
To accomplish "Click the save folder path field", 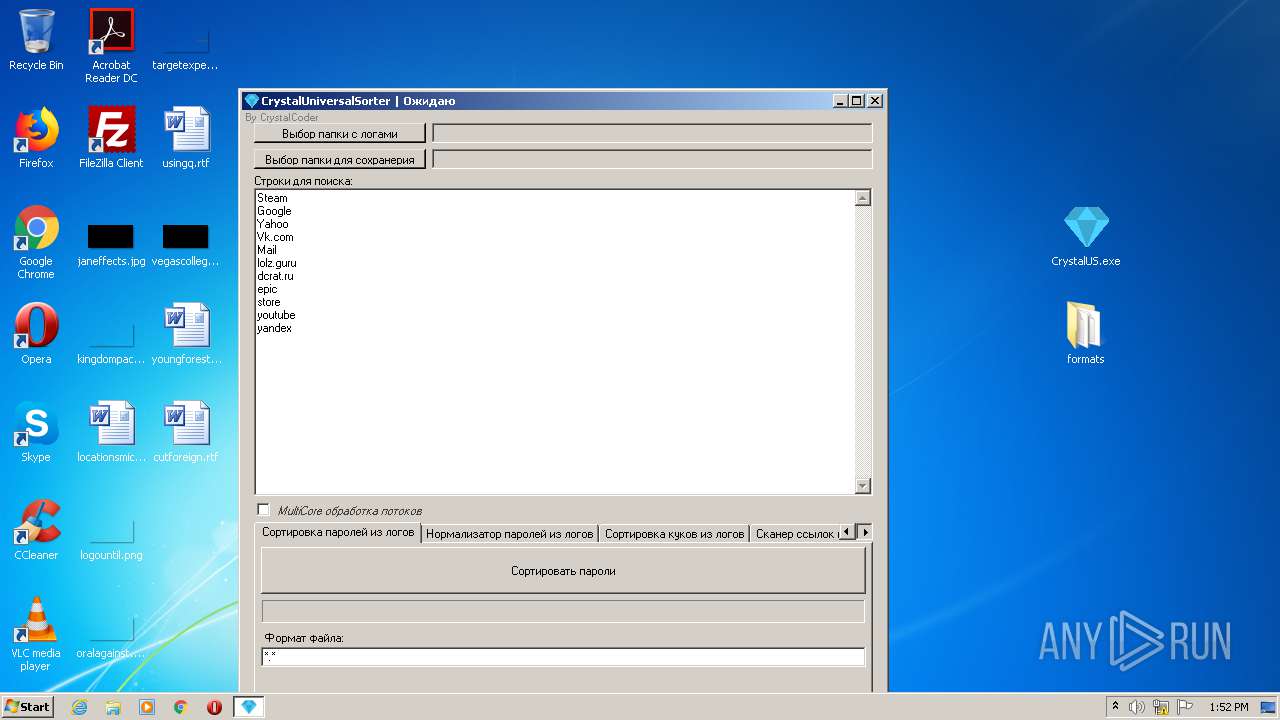I will [x=652, y=159].
